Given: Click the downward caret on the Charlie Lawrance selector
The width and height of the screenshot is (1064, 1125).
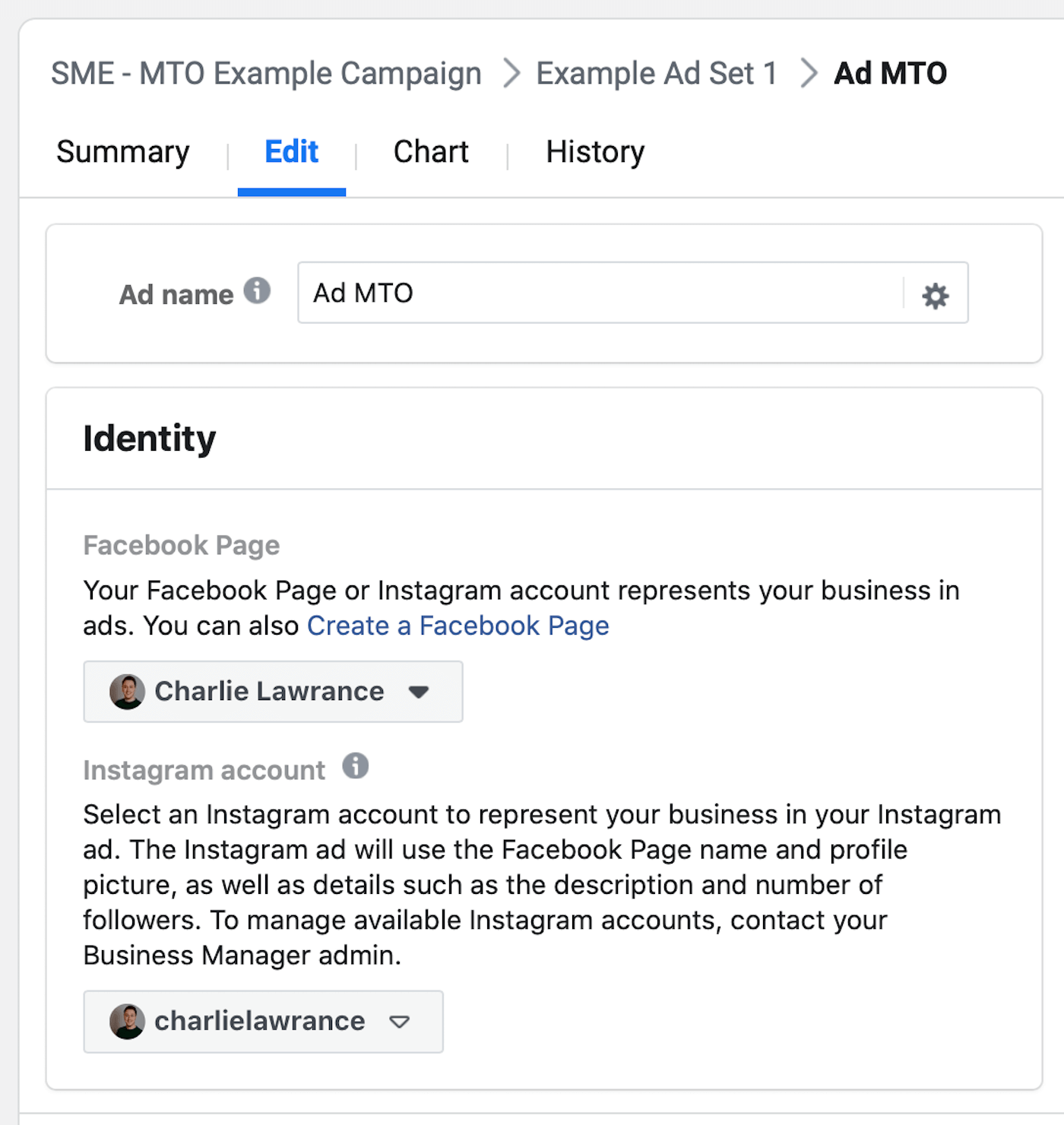Looking at the screenshot, I should pos(417,692).
